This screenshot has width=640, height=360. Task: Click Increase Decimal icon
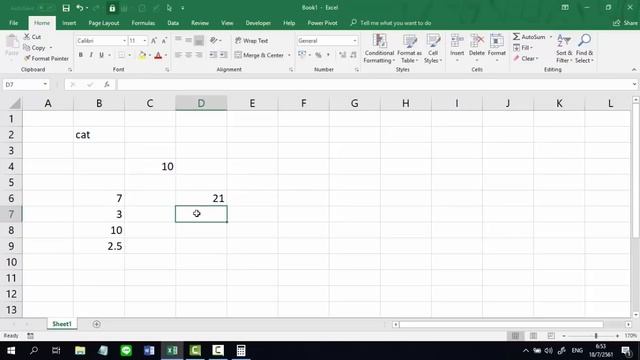[x=342, y=55]
